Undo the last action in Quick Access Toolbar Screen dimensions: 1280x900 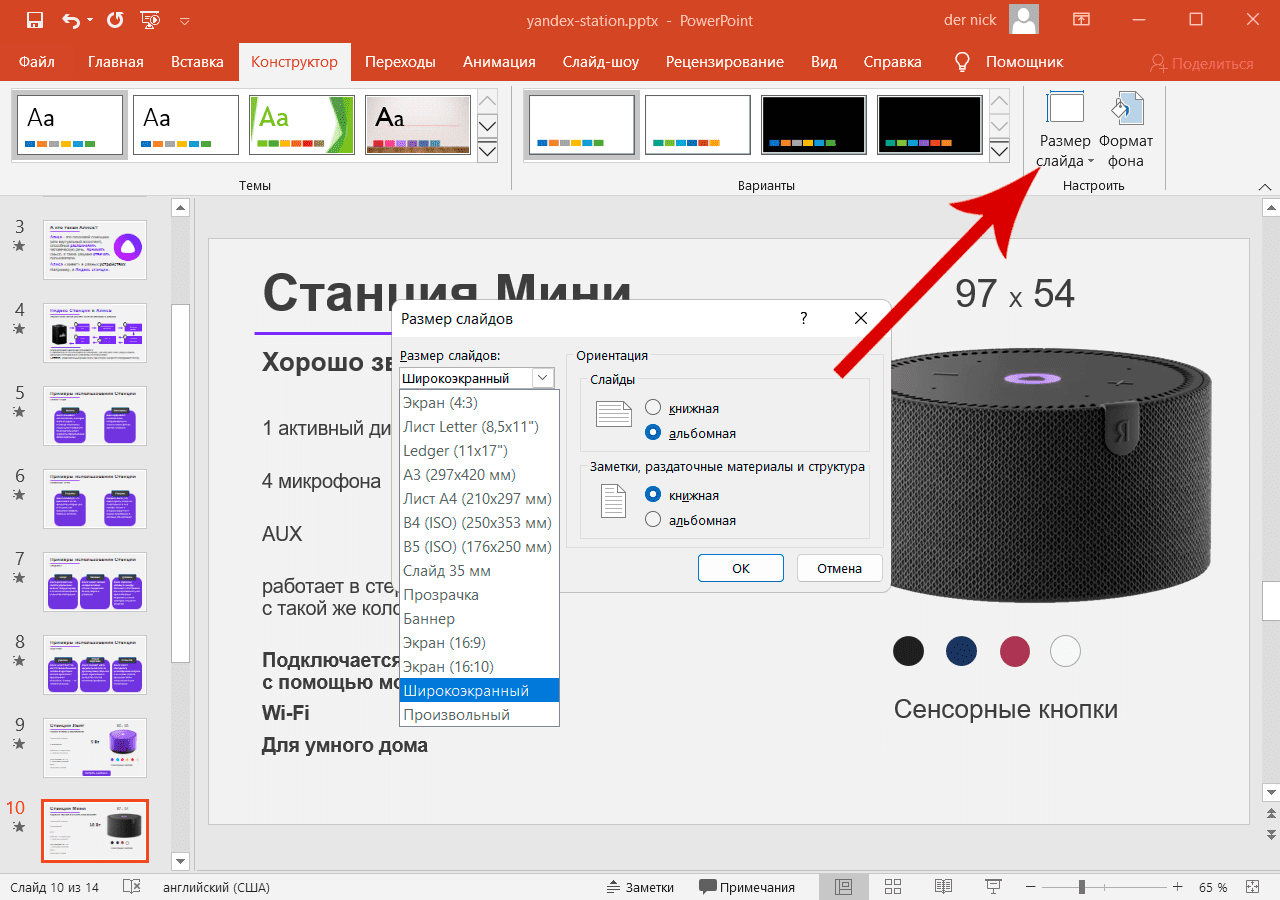(71, 19)
